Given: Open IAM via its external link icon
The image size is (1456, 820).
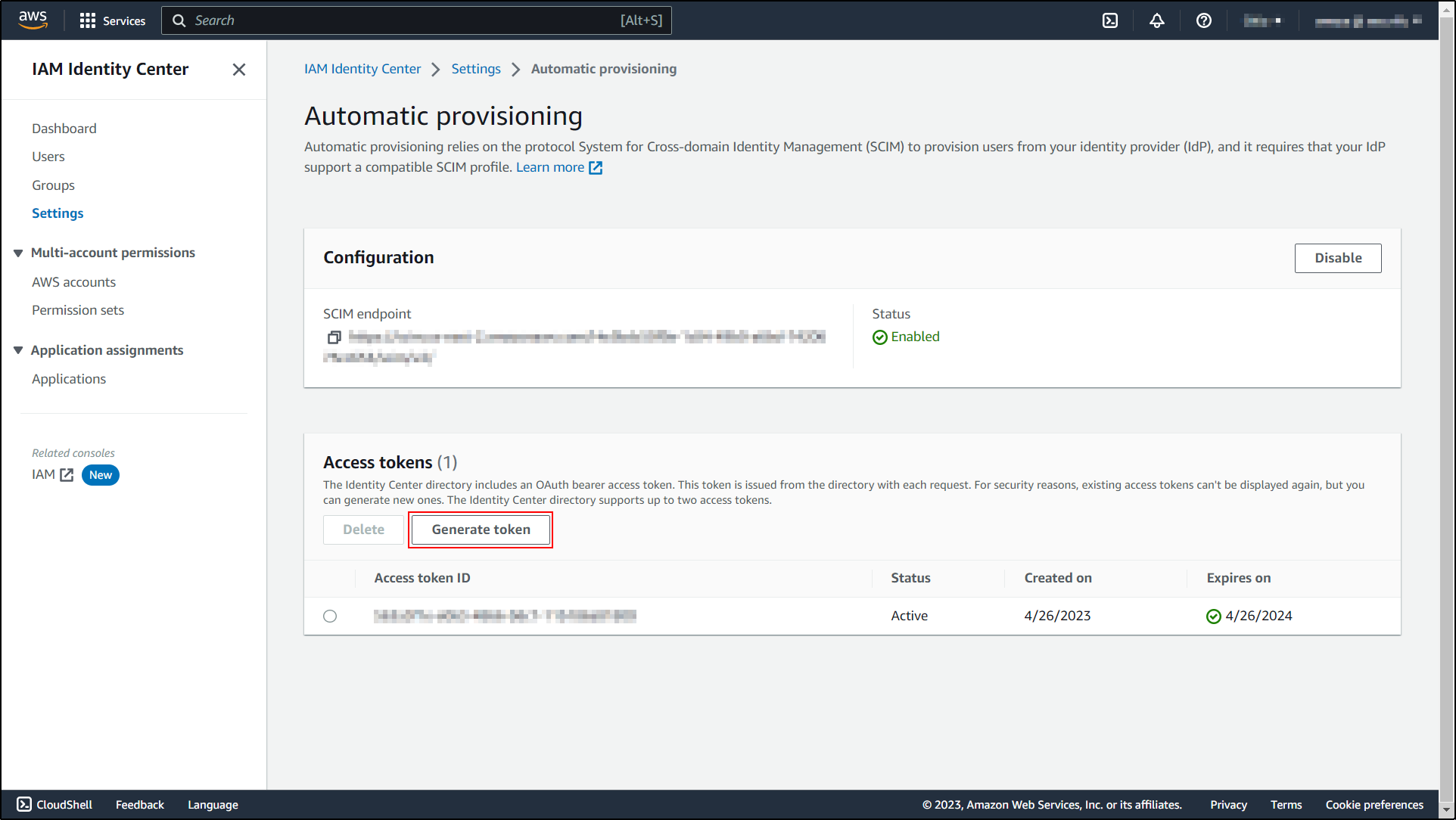Looking at the screenshot, I should tap(66, 475).
